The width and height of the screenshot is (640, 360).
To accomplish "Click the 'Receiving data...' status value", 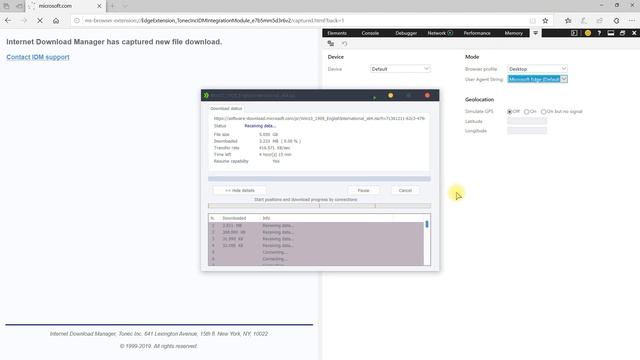I will coord(260,126).
